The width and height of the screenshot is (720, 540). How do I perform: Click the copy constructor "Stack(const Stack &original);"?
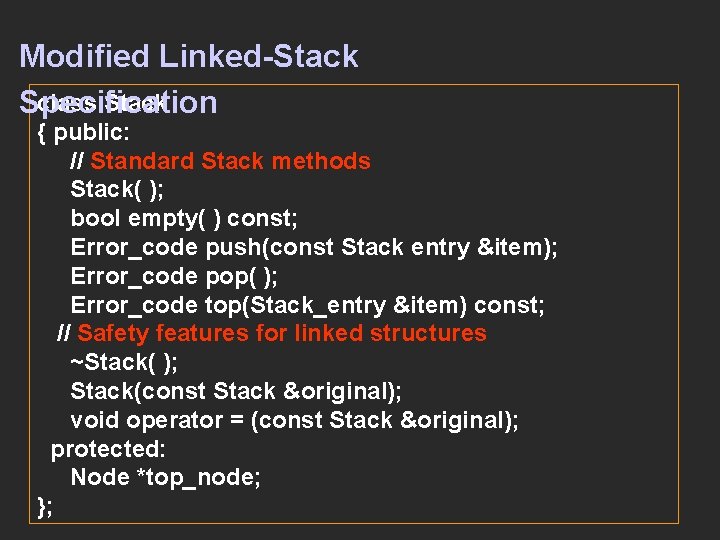(x=235, y=391)
